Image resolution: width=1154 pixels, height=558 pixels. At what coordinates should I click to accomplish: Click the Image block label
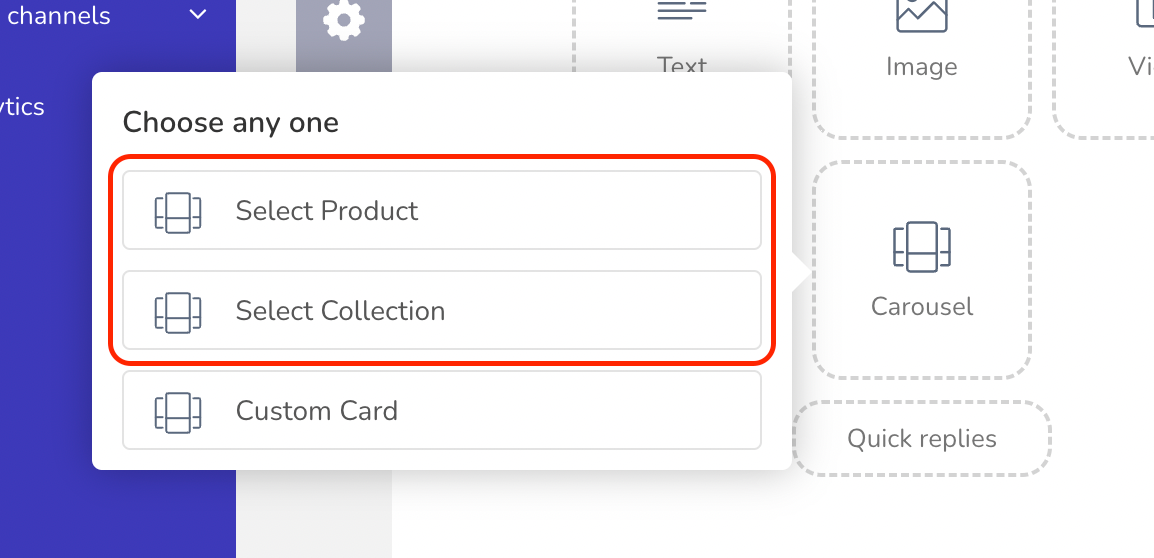tap(921, 67)
